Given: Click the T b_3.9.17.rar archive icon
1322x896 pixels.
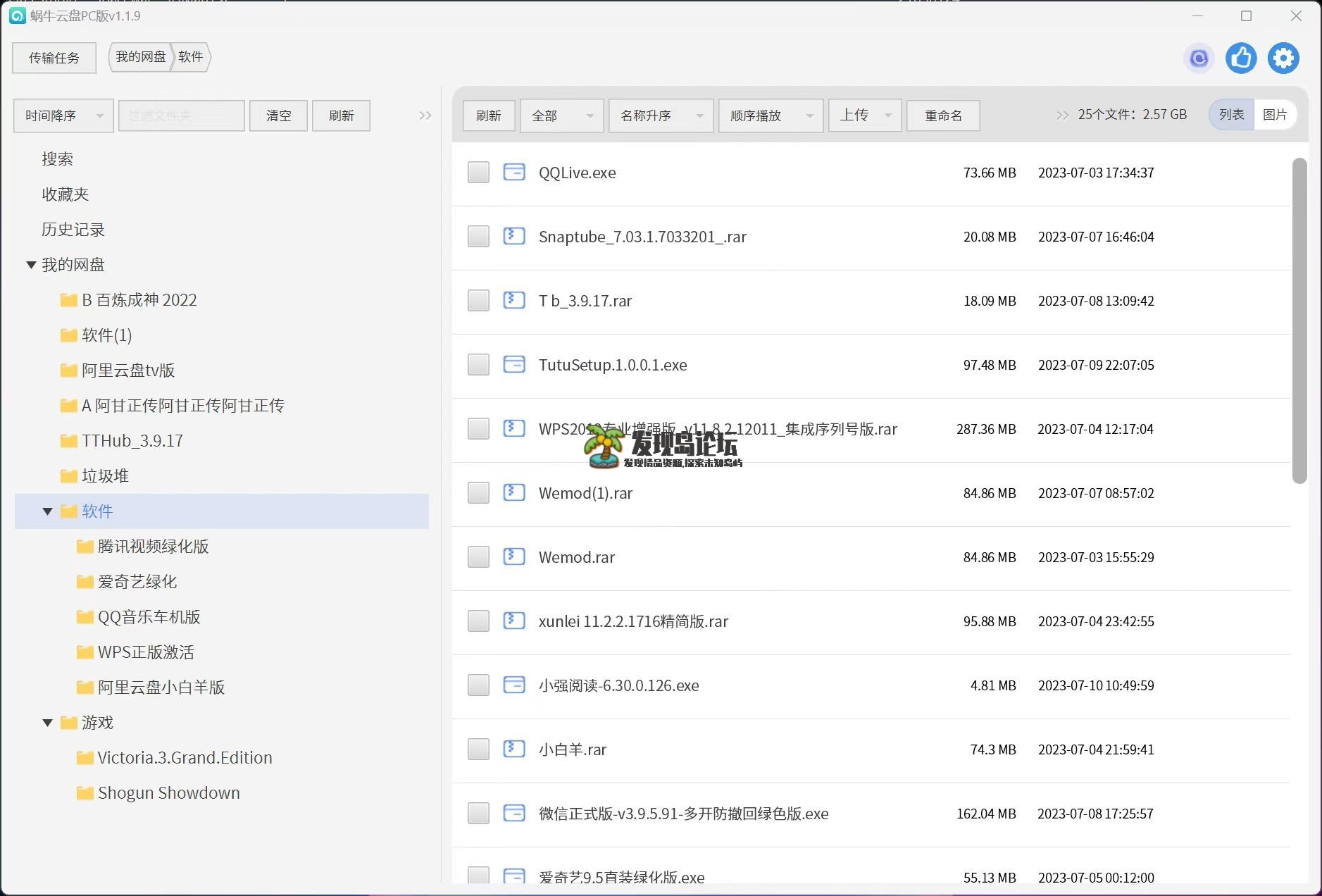Looking at the screenshot, I should [x=514, y=300].
